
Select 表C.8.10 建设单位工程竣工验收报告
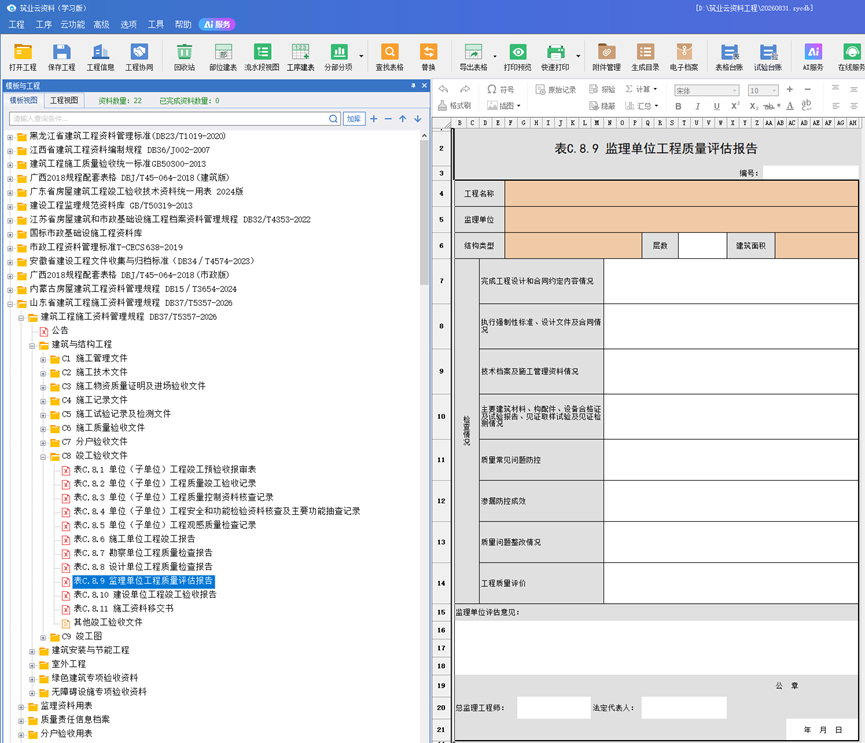(145, 595)
